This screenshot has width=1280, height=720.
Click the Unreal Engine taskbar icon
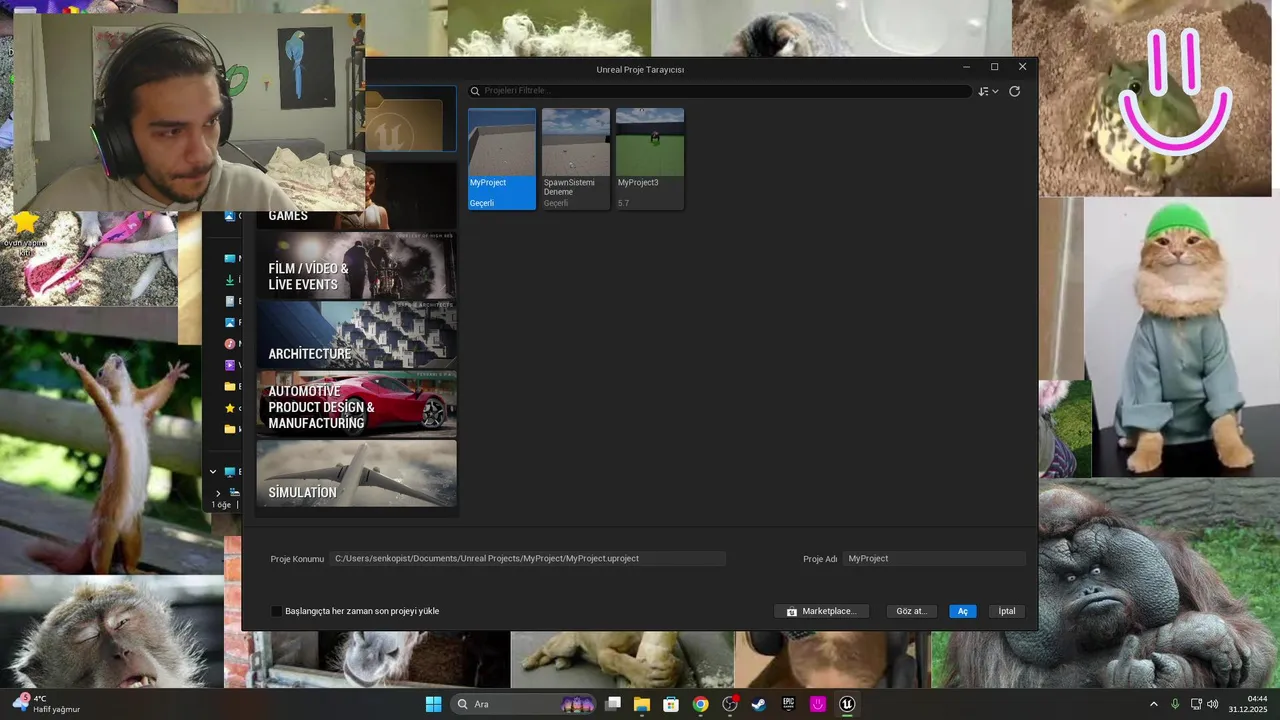(847, 704)
